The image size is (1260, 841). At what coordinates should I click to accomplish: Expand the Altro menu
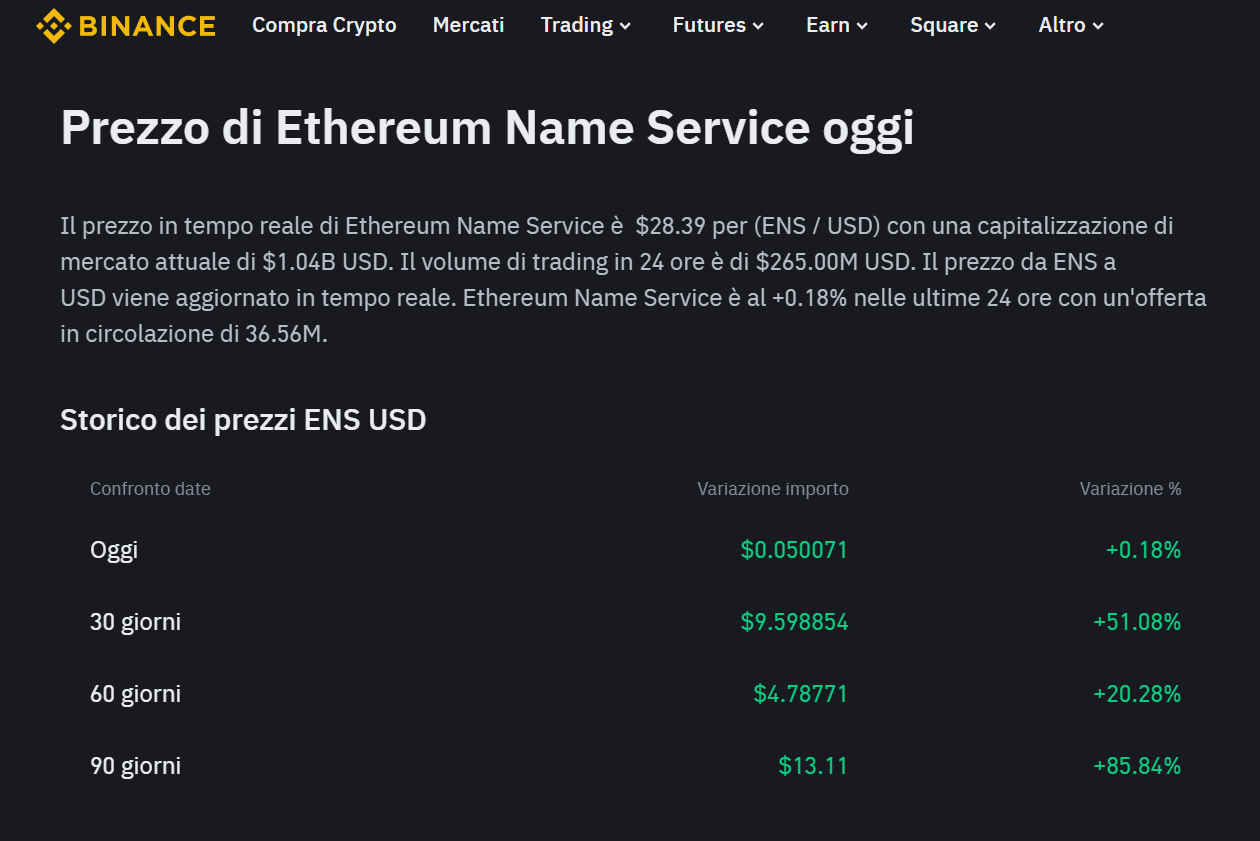coord(1071,25)
